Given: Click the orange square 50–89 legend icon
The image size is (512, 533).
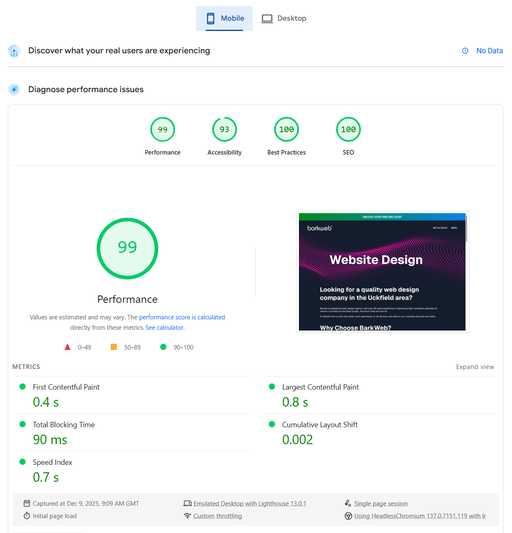Looking at the screenshot, I should click(114, 347).
